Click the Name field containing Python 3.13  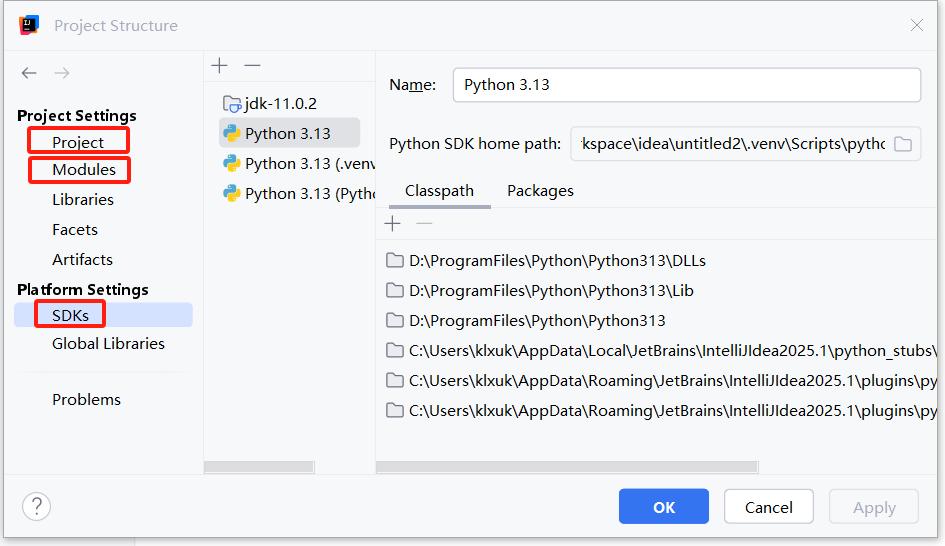click(686, 85)
